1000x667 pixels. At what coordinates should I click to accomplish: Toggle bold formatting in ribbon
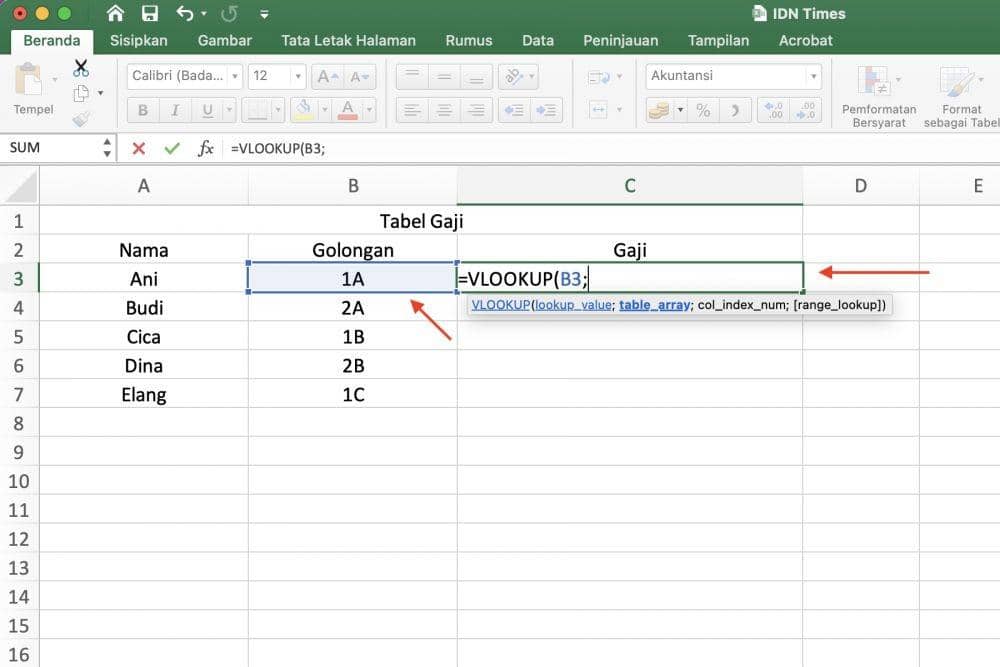(x=142, y=110)
